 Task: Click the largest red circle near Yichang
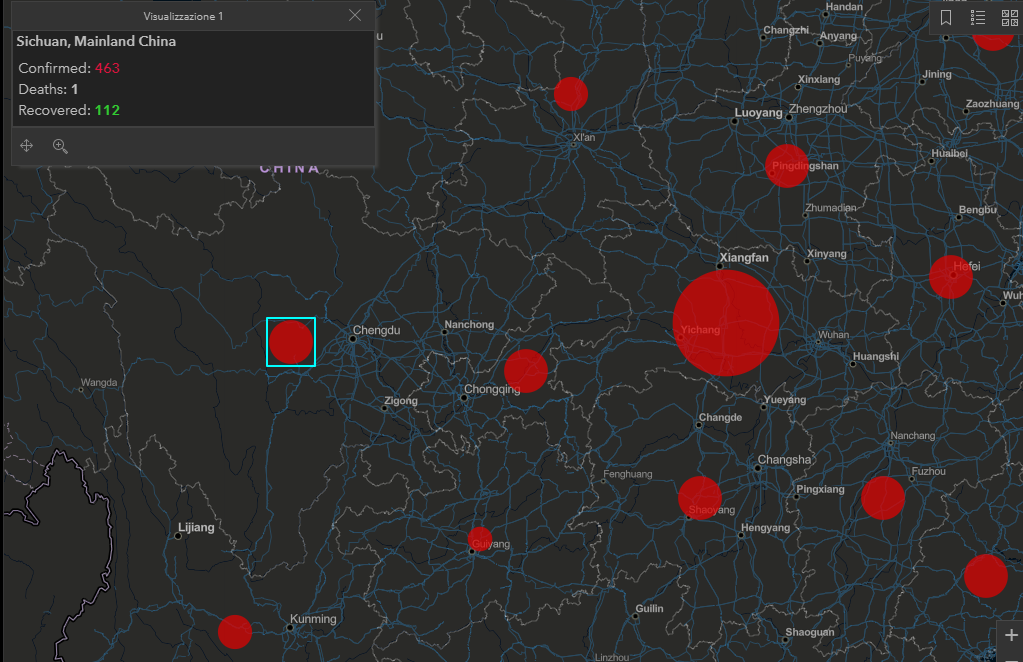725,323
